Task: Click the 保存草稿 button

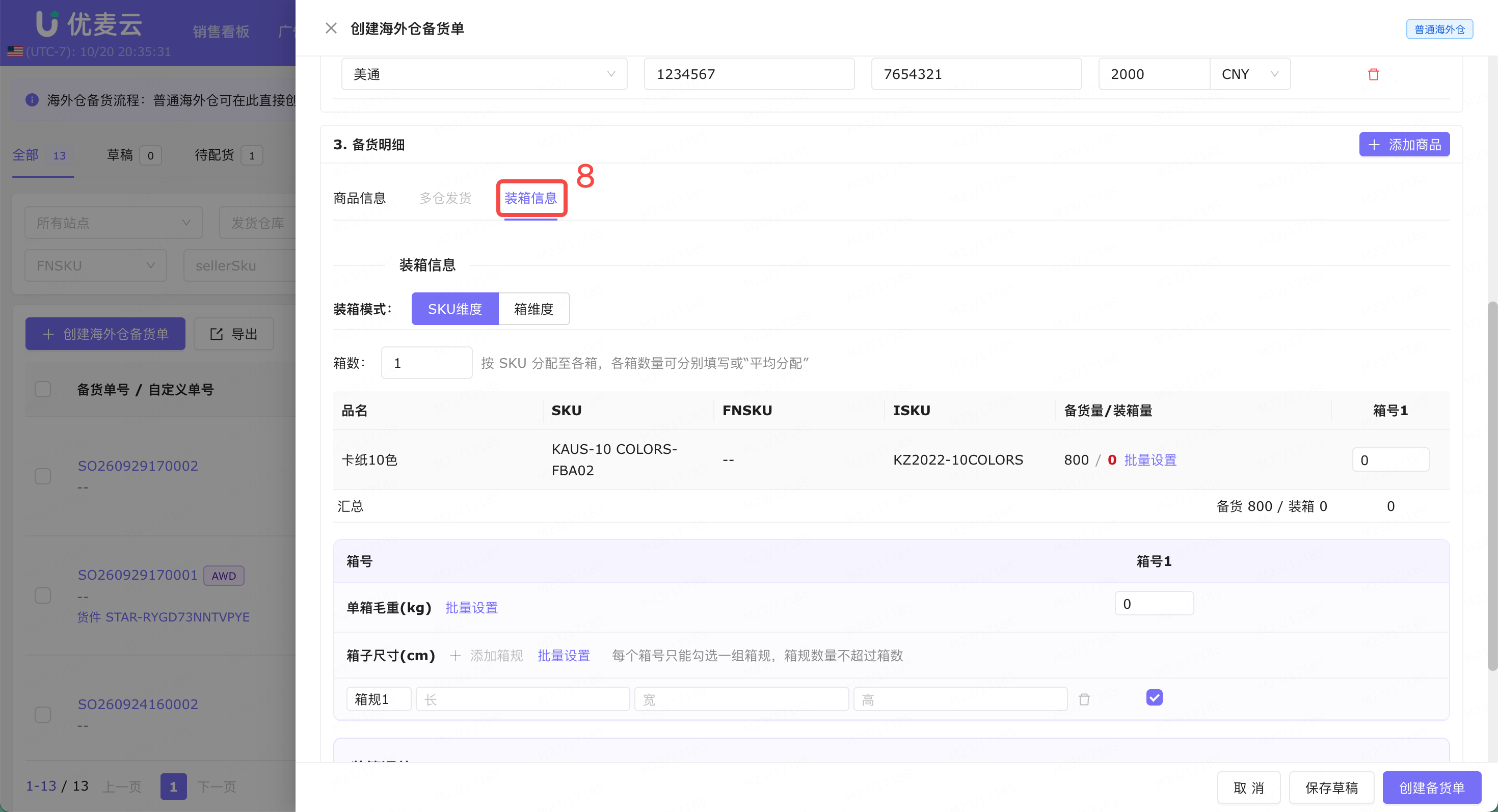Action: click(x=1332, y=788)
